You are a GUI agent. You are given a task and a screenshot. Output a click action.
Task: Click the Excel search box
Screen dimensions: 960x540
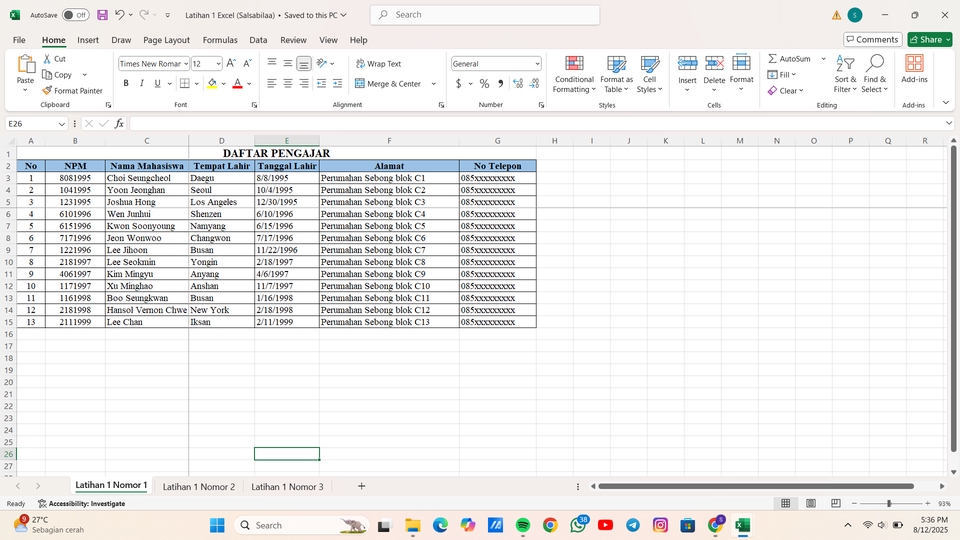[485, 15]
